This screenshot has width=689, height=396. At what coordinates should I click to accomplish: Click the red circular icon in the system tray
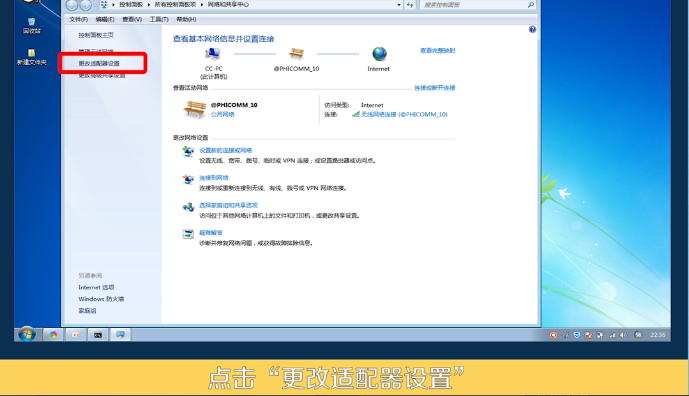(553, 335)
